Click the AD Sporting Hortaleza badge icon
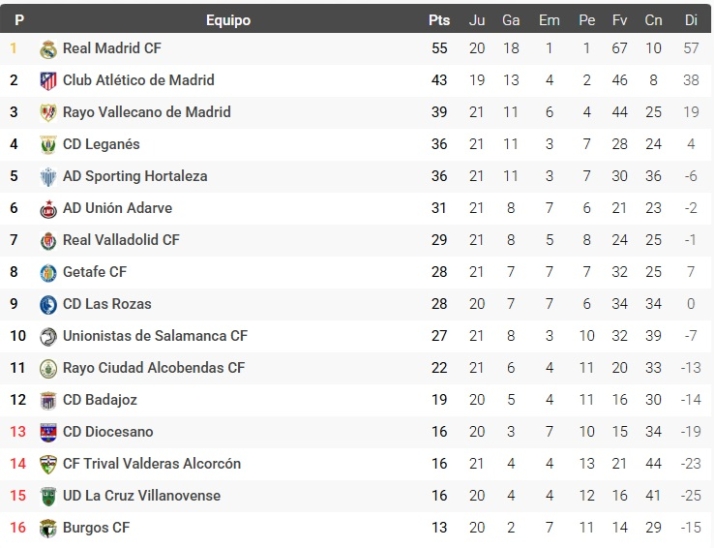 click(49, 177)
